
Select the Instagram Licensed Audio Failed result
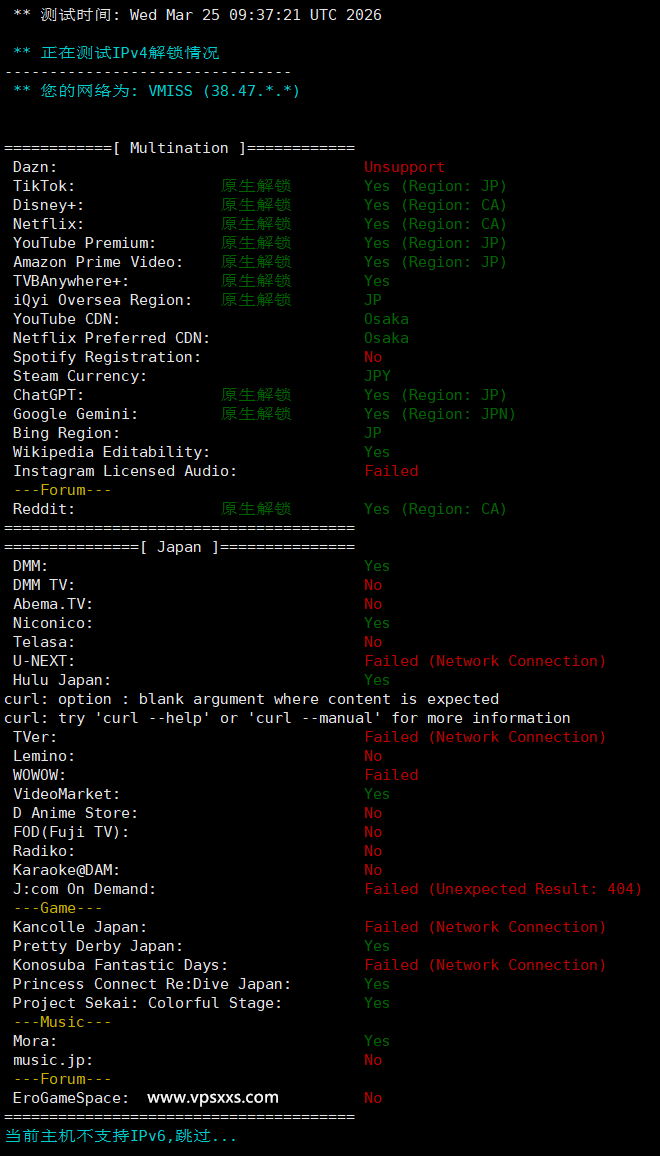click(391, 471)
